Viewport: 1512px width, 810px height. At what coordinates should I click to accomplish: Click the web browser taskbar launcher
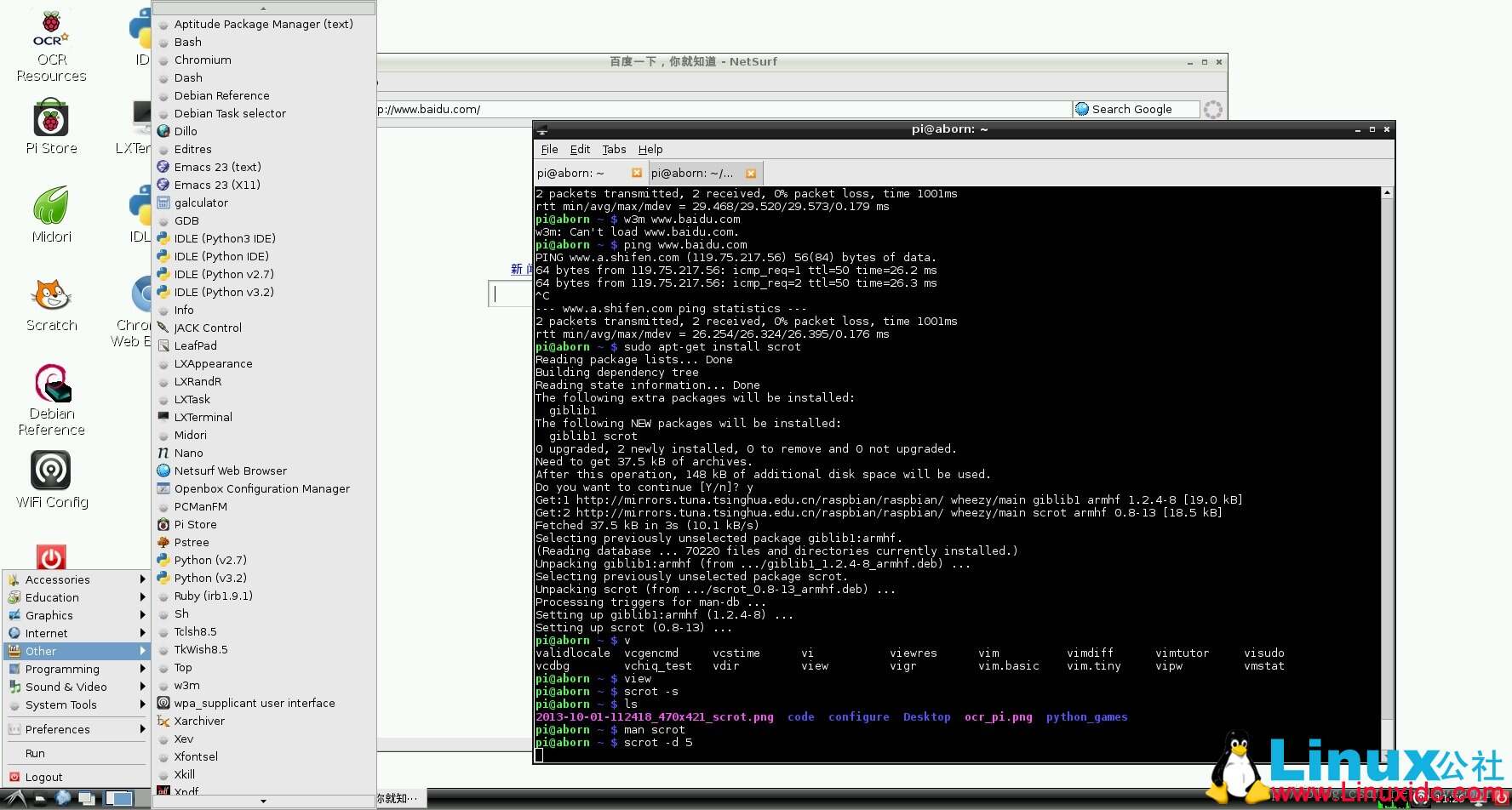pyautogui.click(x=63, y=798)
